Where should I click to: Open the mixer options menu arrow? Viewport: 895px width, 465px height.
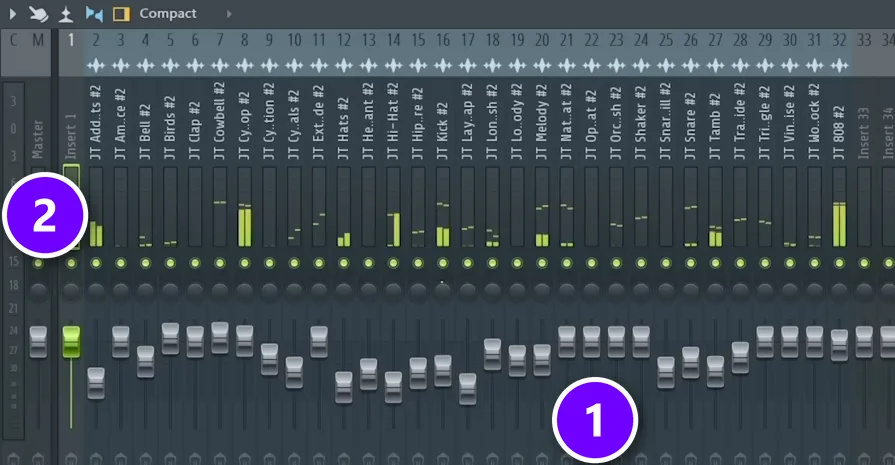pyautogui.click(x=13, y=14)
